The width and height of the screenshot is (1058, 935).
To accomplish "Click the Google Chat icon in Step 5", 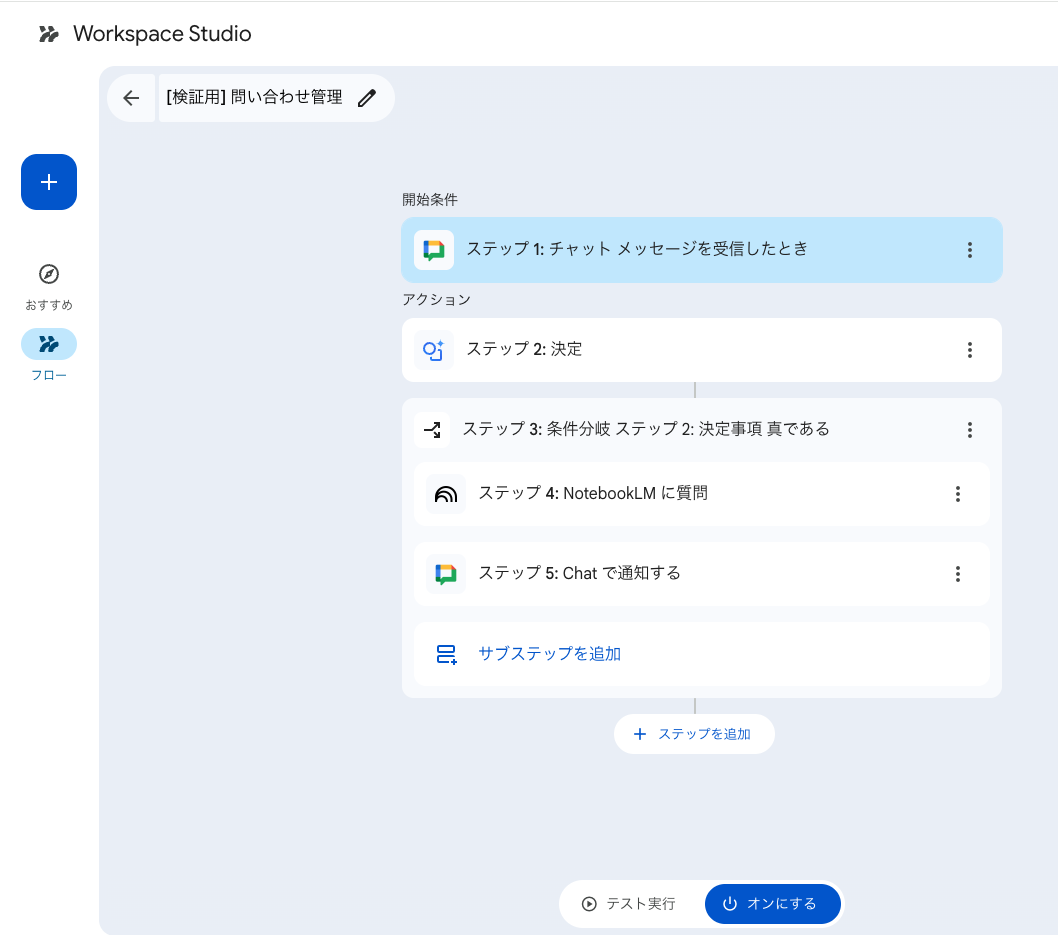I will click(446, 574).
